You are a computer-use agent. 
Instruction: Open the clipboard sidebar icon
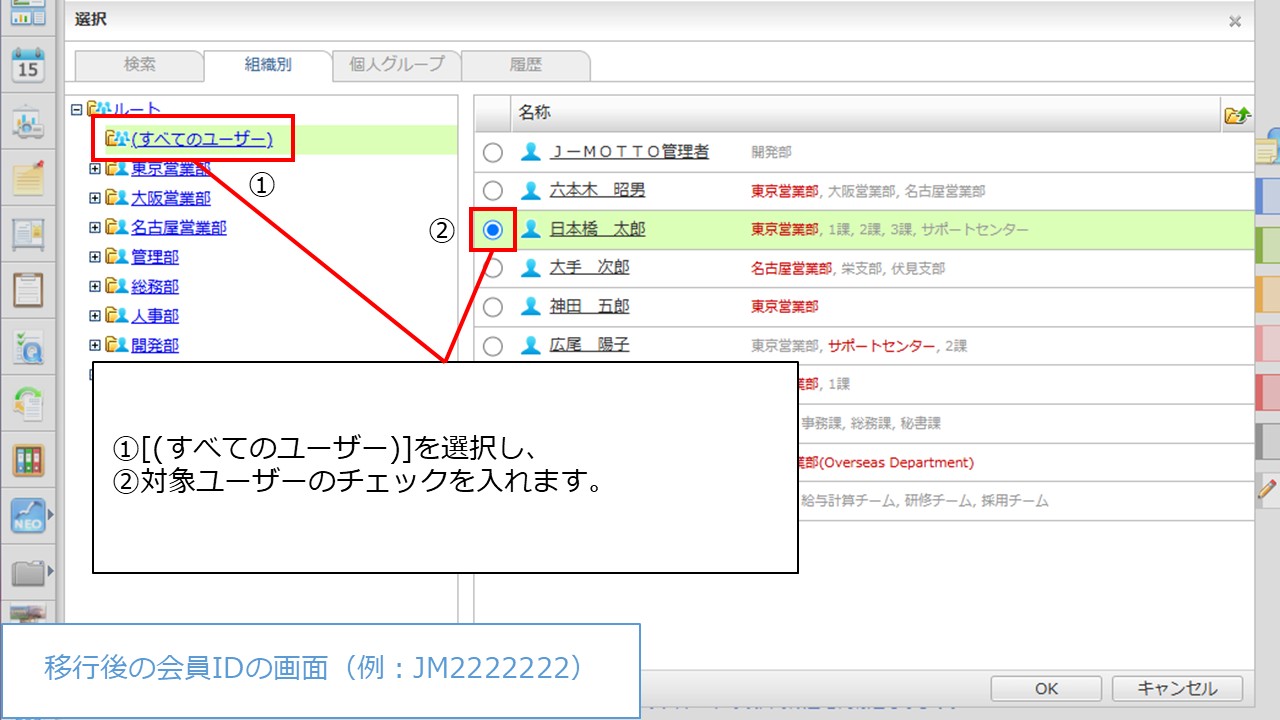click(x=28, y=290)
